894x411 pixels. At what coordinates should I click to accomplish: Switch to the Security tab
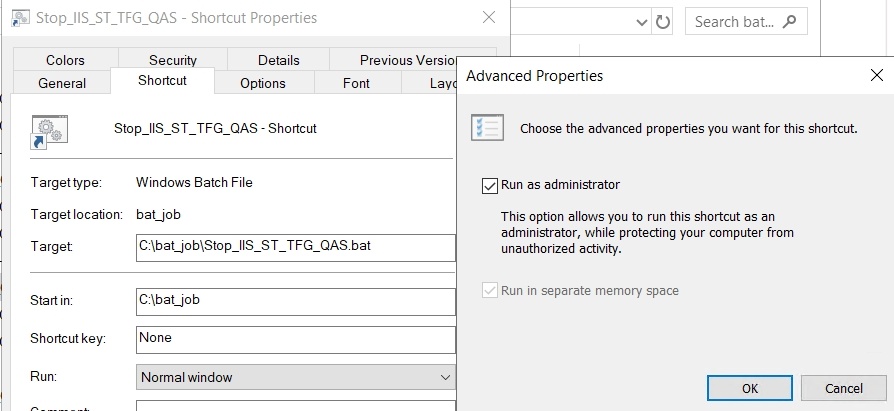point(172,60)
